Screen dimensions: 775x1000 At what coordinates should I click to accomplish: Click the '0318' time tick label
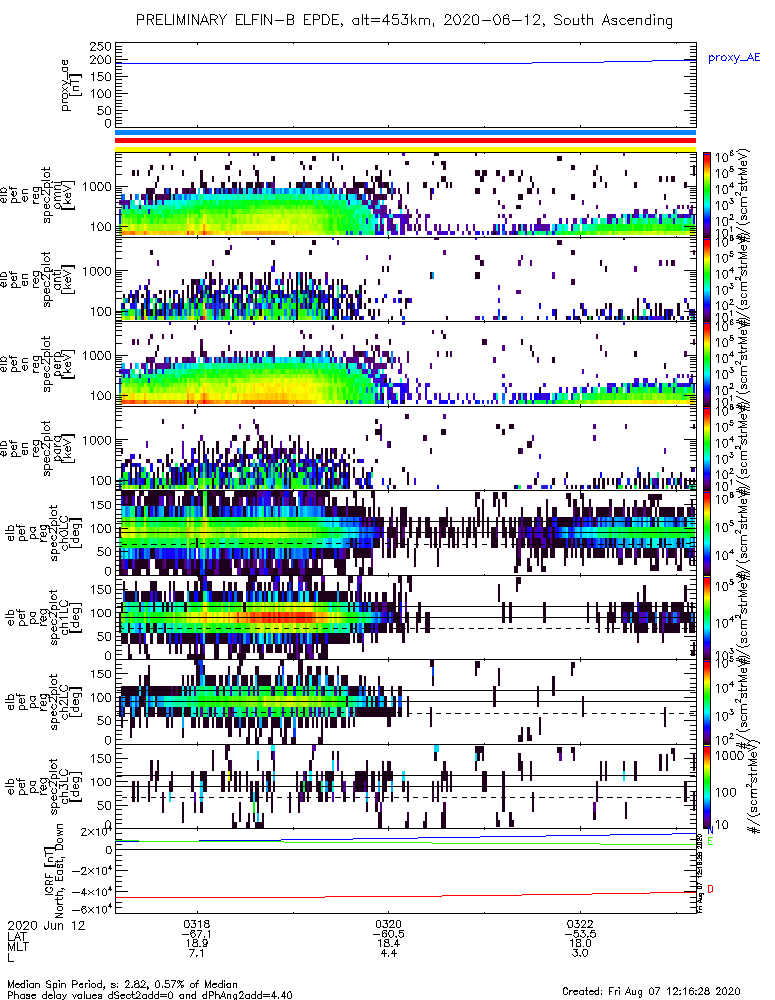(197, 924)
